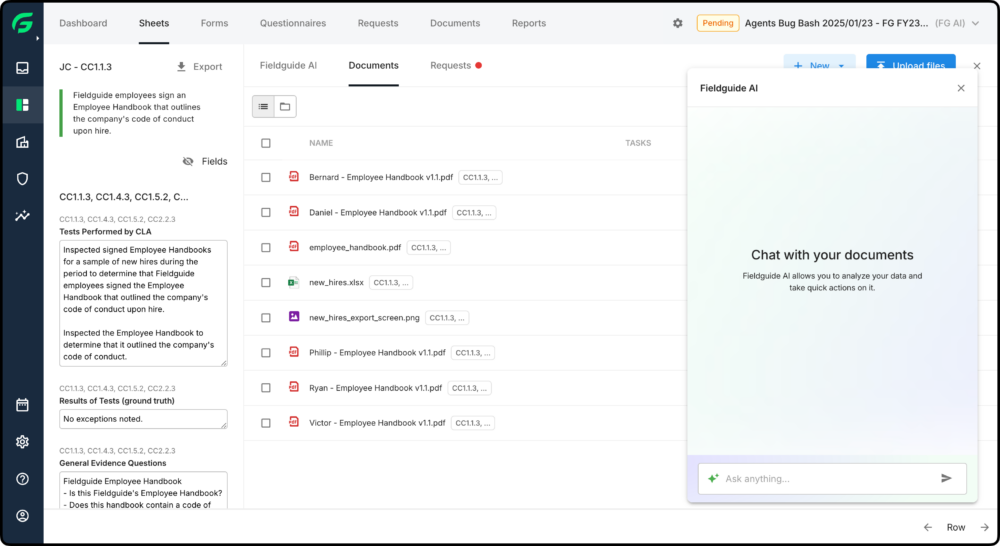1000x546 pixels.
Task: Expand the engagement selector dropdown chevron
Action: (976, 23)
